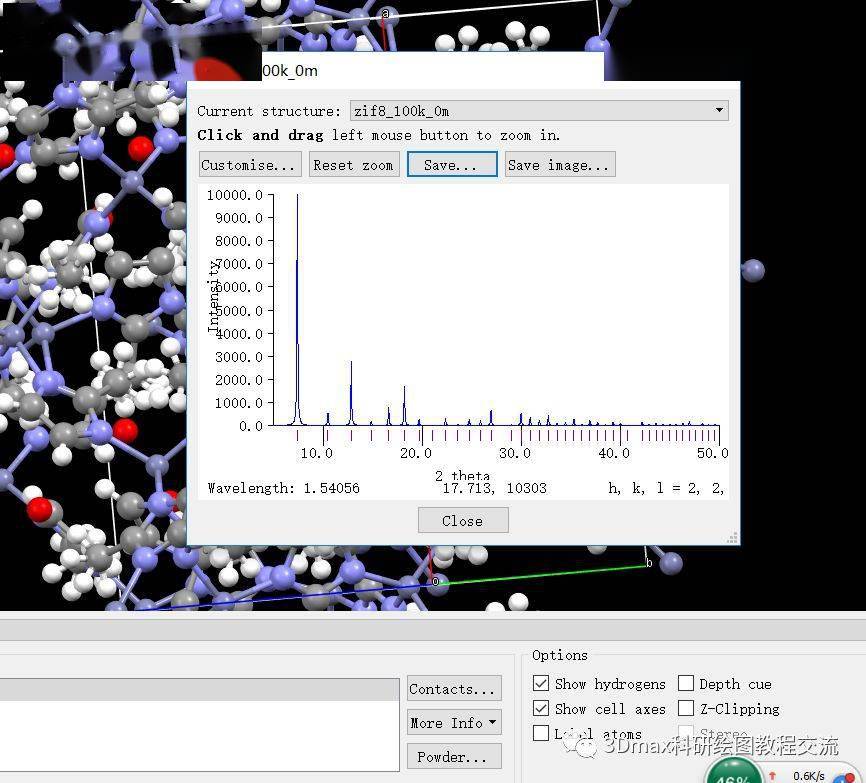Click the powder dialog resize grip
Viewport: 866px width, 783px height.
(x=733, y=538)
